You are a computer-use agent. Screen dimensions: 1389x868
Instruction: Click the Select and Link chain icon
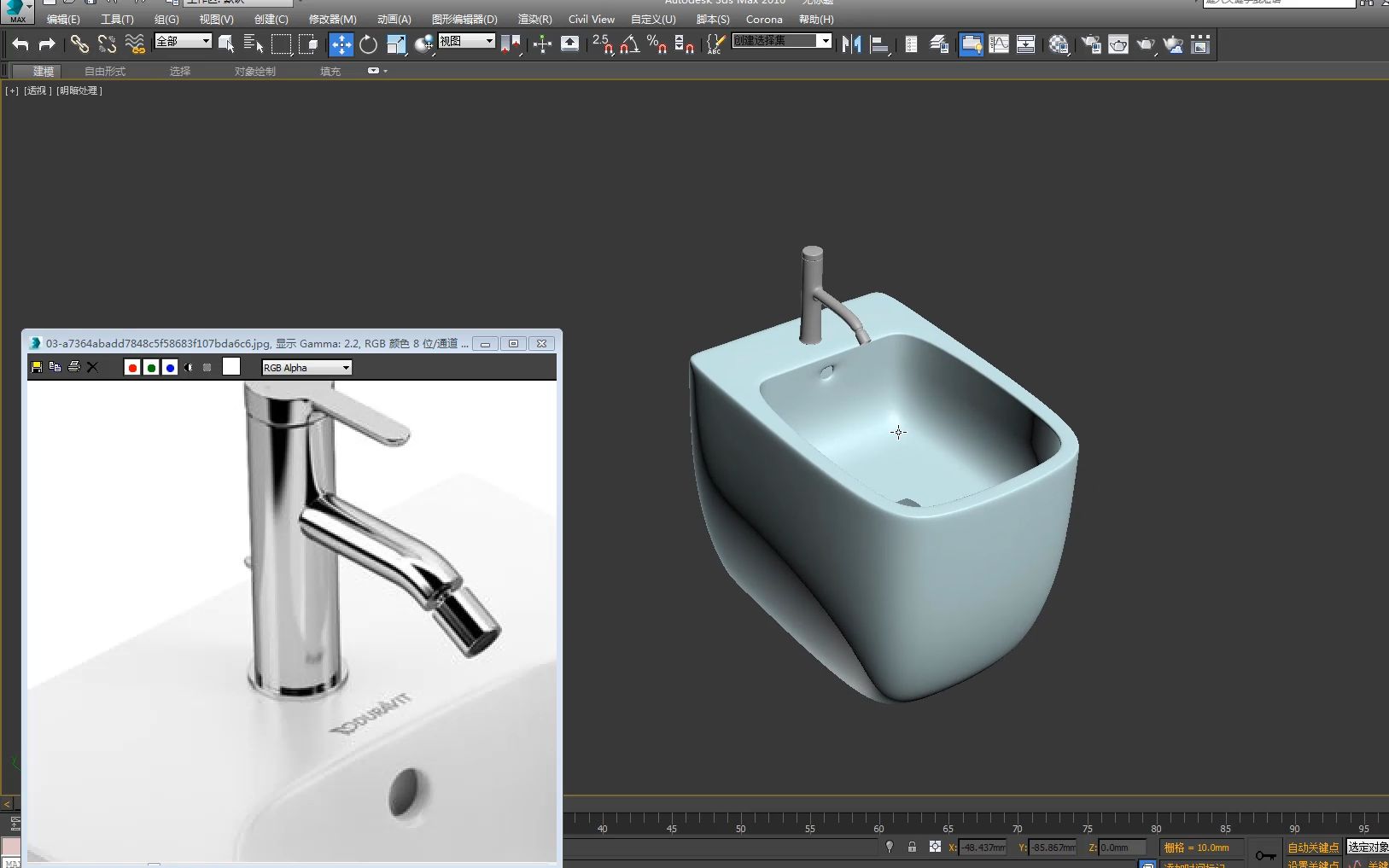[79, 44]
